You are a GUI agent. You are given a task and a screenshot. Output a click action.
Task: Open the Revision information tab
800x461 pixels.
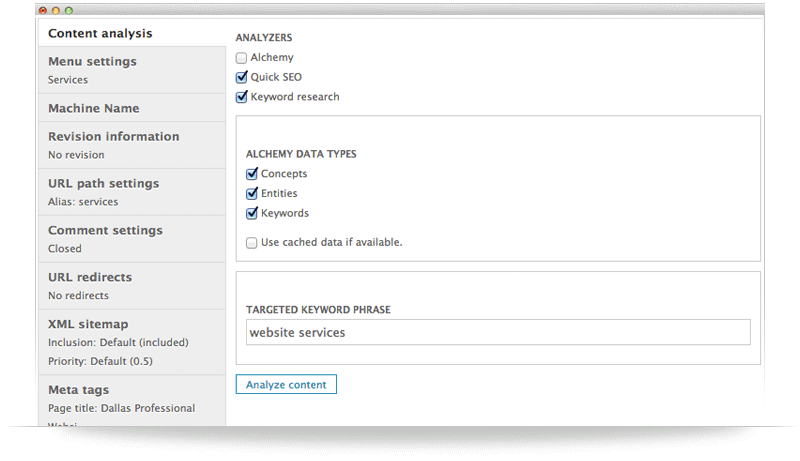132,145
